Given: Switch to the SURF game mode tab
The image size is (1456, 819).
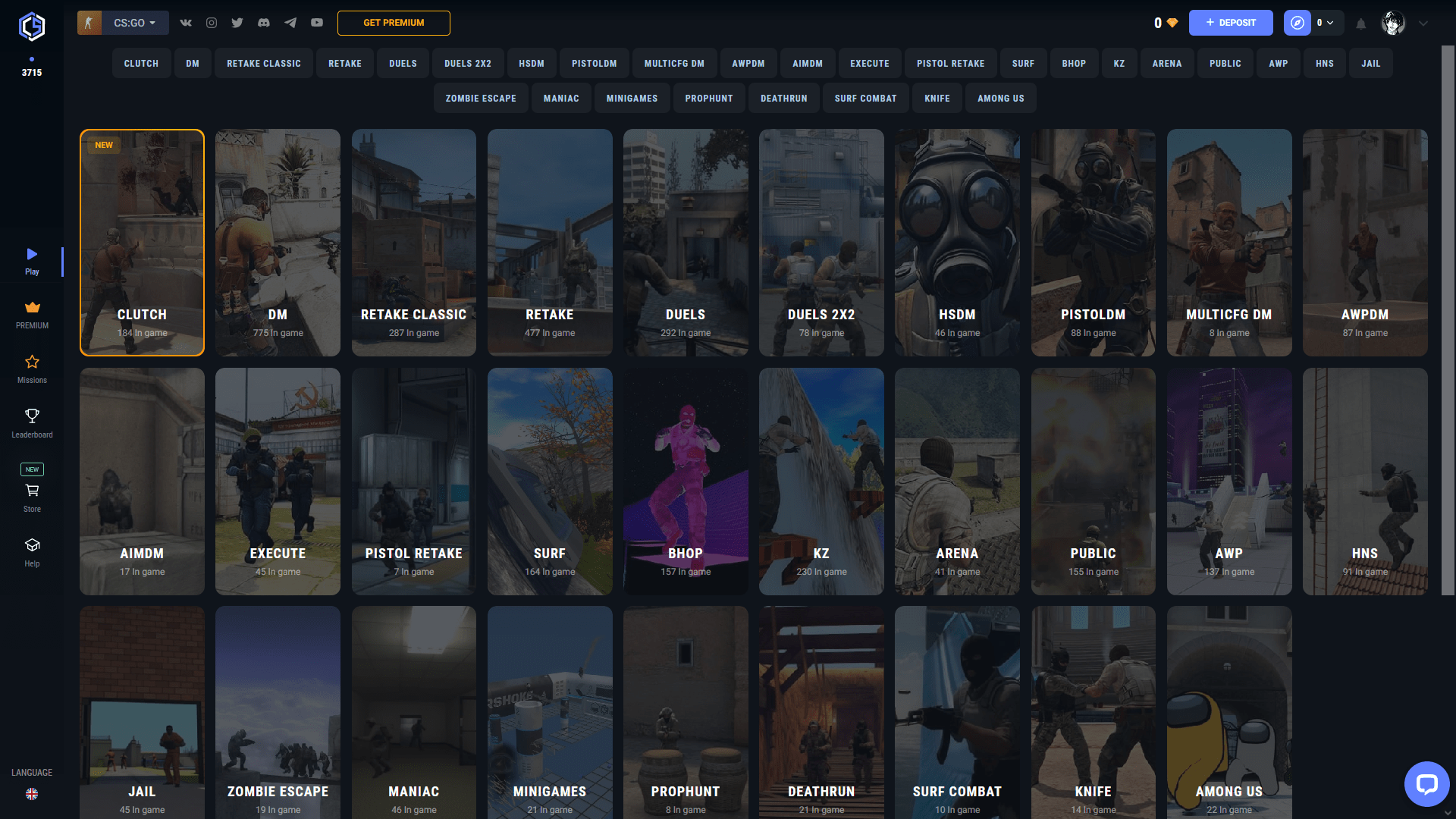Looking at the screenshot, I should tap(1023, 63).
